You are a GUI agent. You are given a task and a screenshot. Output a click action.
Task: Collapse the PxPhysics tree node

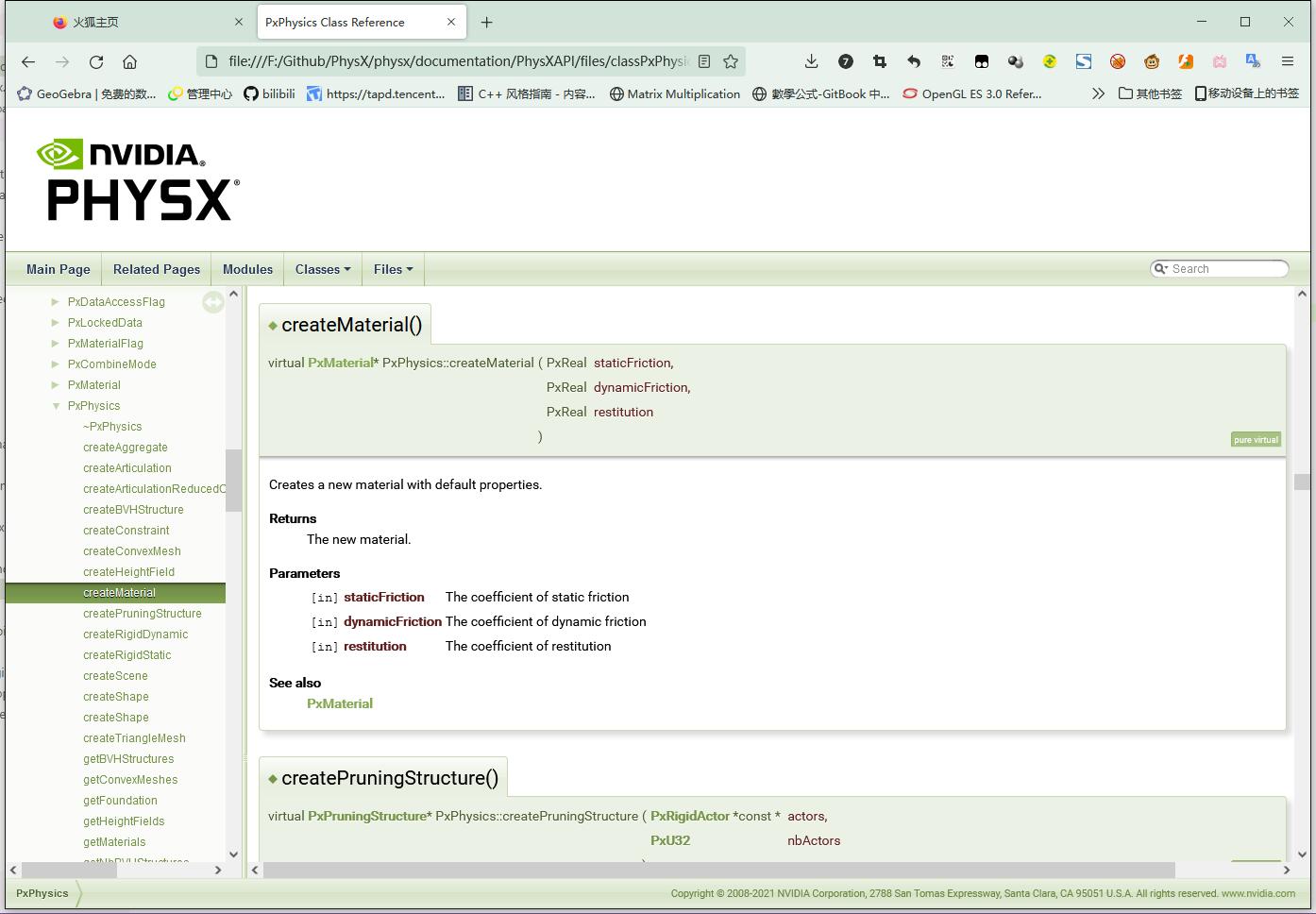[56, 406]
